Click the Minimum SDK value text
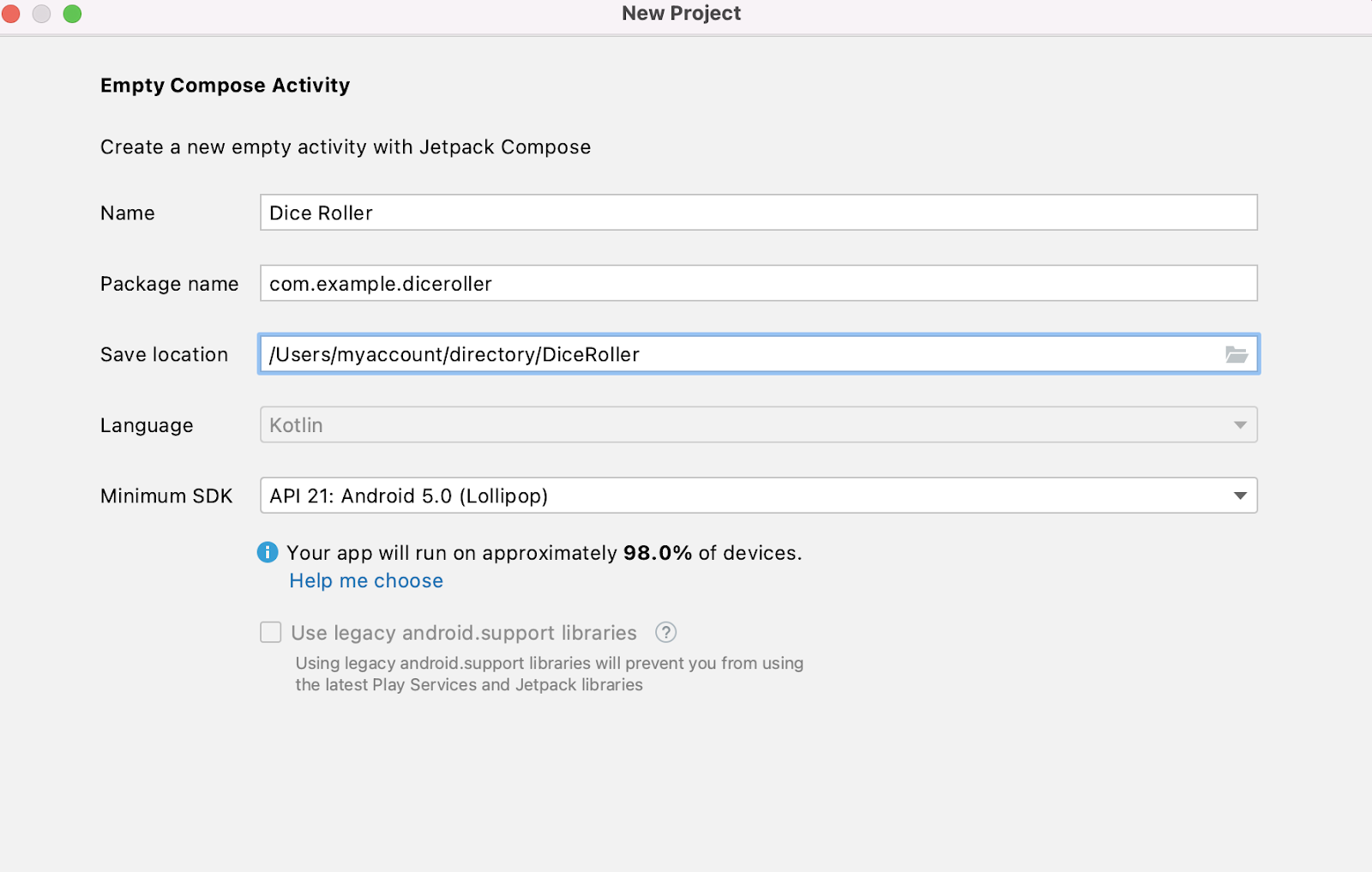This screenshot has height=872, width=1372. point(408,496)
